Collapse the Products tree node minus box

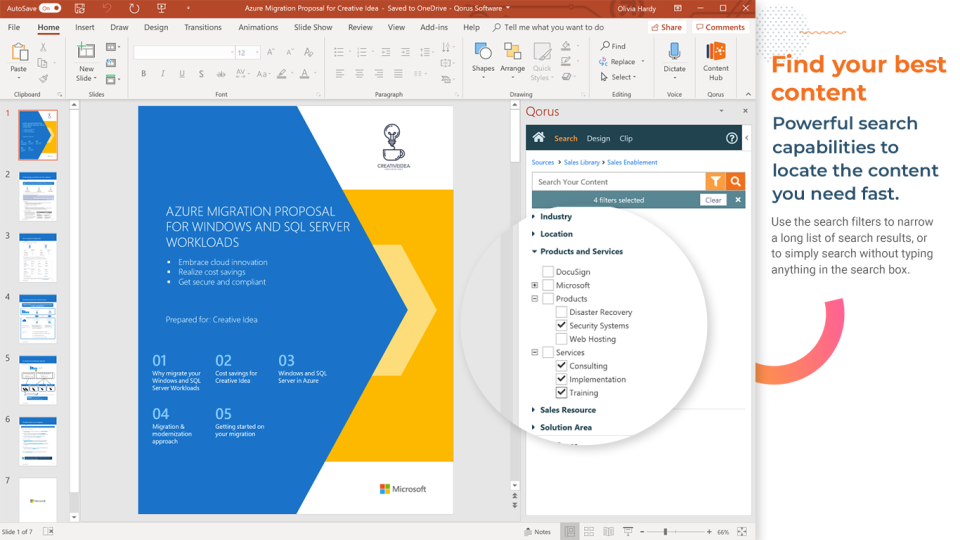534,298
